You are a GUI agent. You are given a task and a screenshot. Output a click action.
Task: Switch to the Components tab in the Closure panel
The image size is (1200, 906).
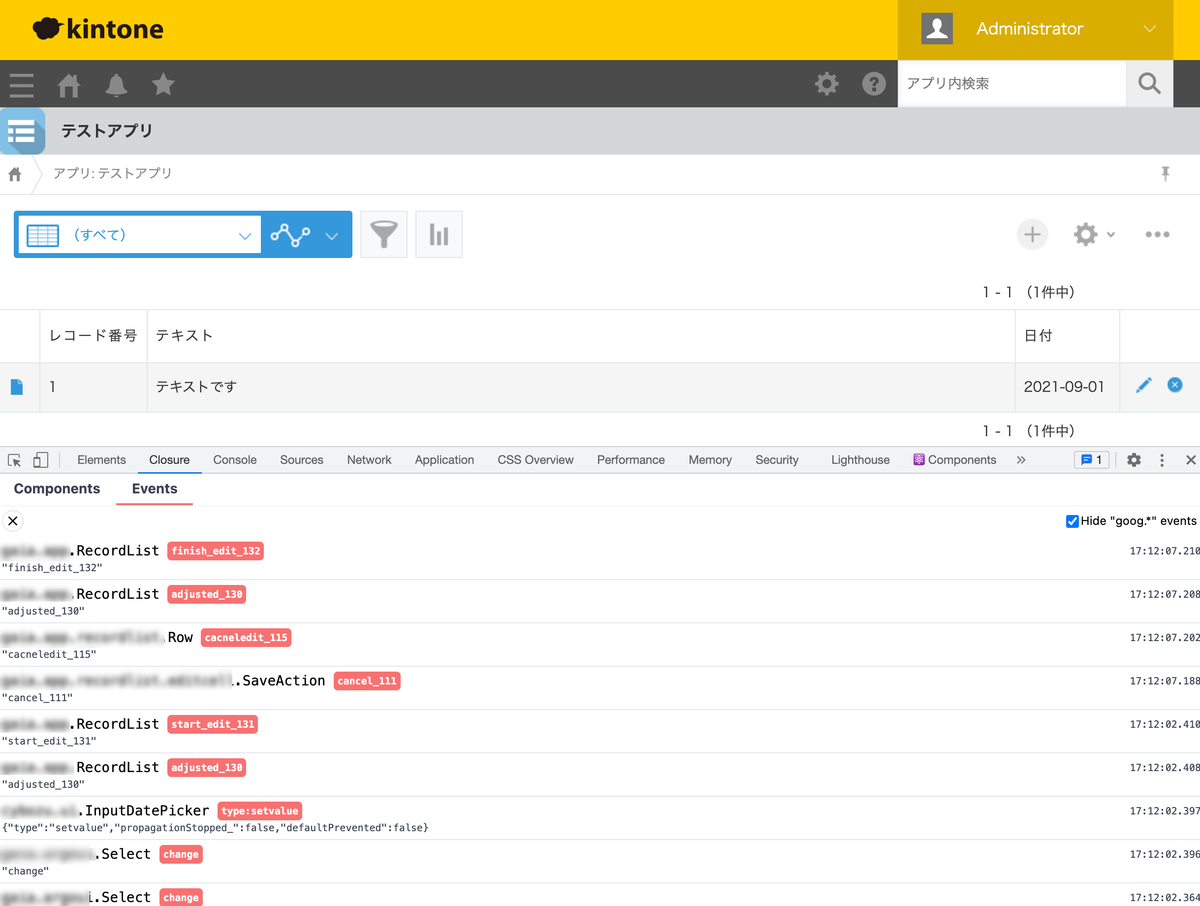[x=56, y=489]
